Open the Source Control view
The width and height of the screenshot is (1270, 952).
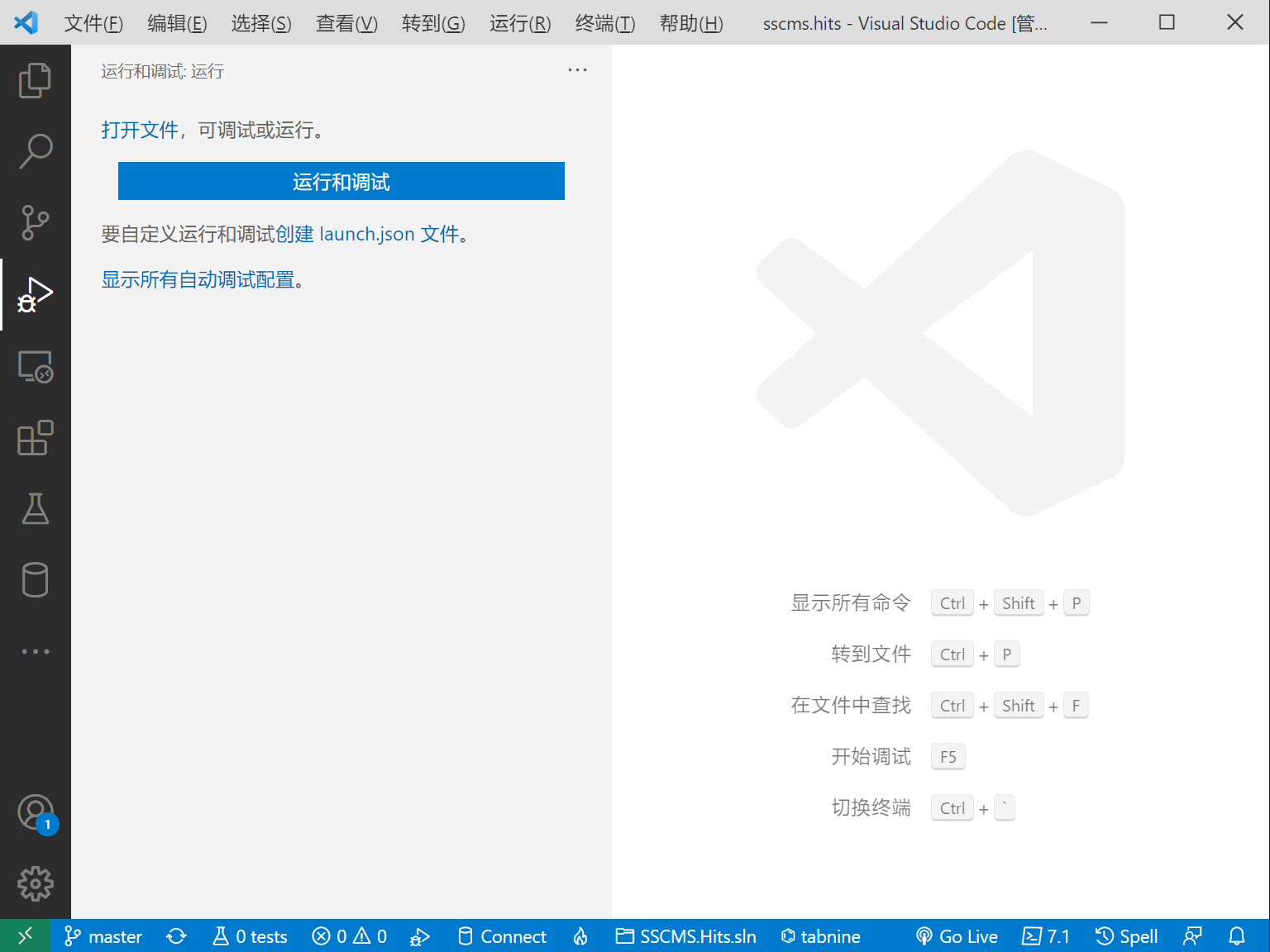click(35, 221)
